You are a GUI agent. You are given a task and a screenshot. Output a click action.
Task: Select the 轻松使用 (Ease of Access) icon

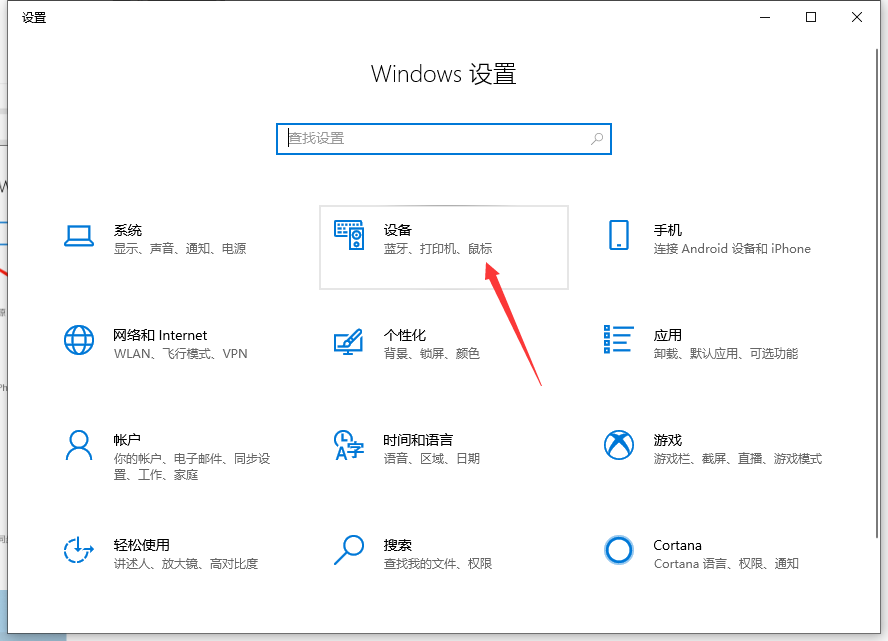pyautogui.click(x=79, y=550)
